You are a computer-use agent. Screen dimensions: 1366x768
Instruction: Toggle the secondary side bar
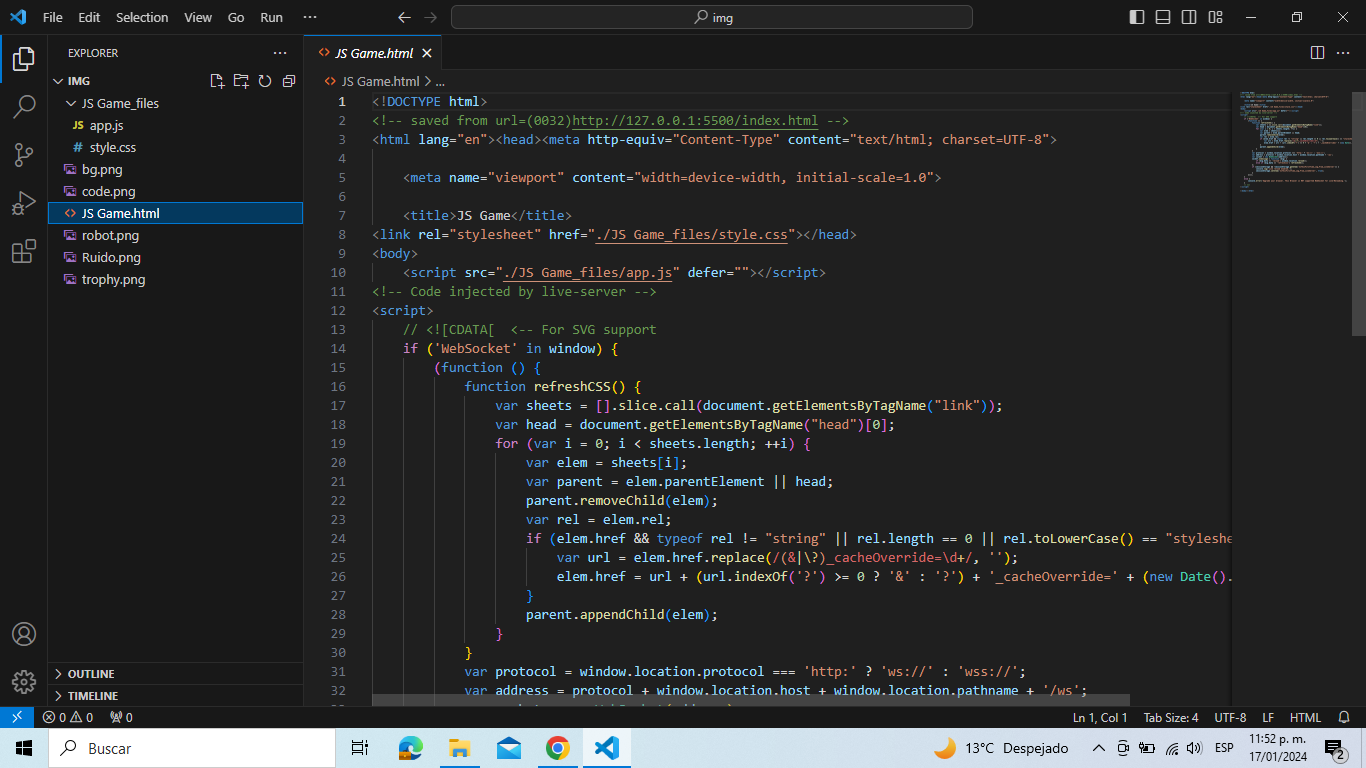(1189, 17)
